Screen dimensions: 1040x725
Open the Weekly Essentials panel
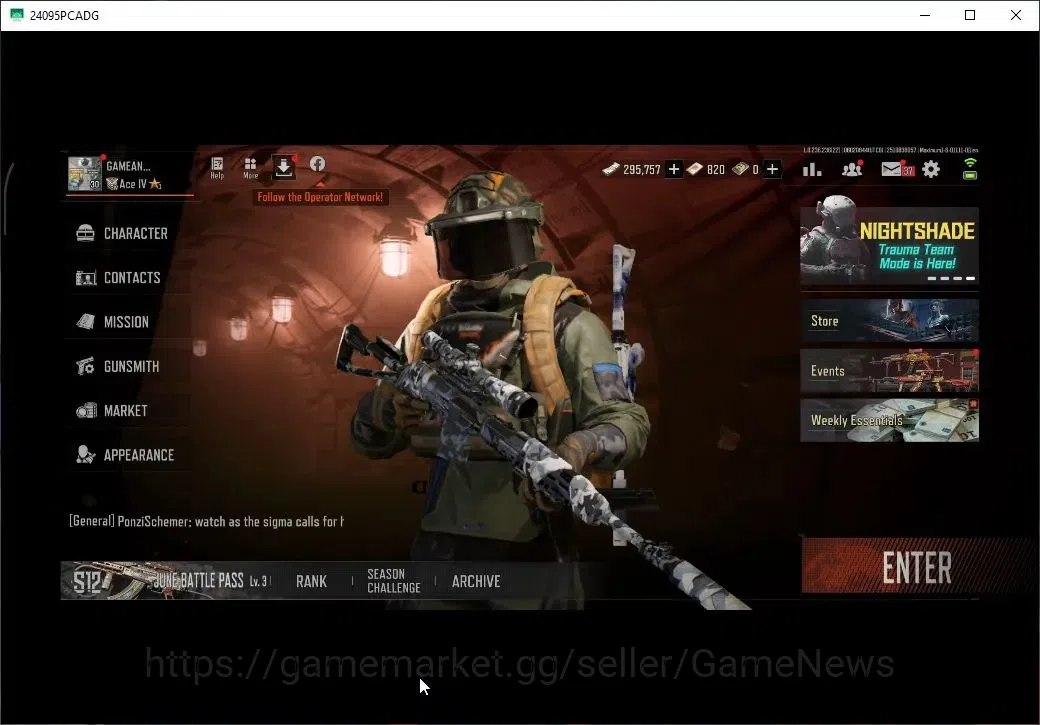[889, 420]
